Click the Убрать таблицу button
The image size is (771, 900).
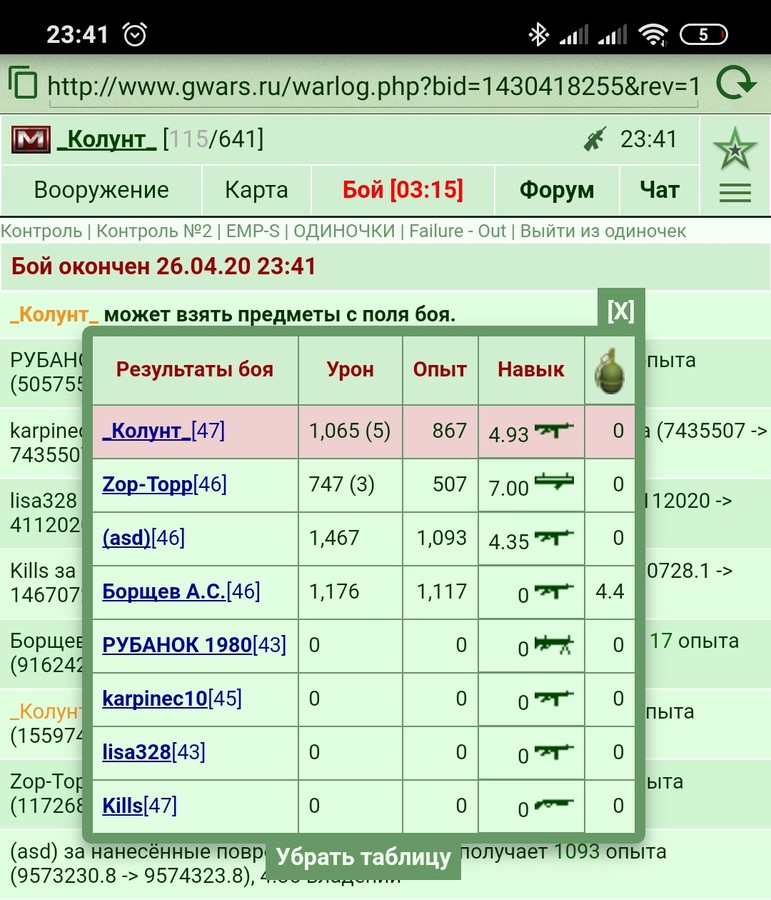pyautogui.click(x=363, y=857)
